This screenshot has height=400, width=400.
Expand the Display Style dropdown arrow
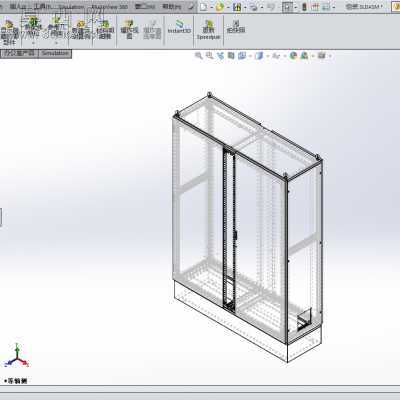coord(267,56)
